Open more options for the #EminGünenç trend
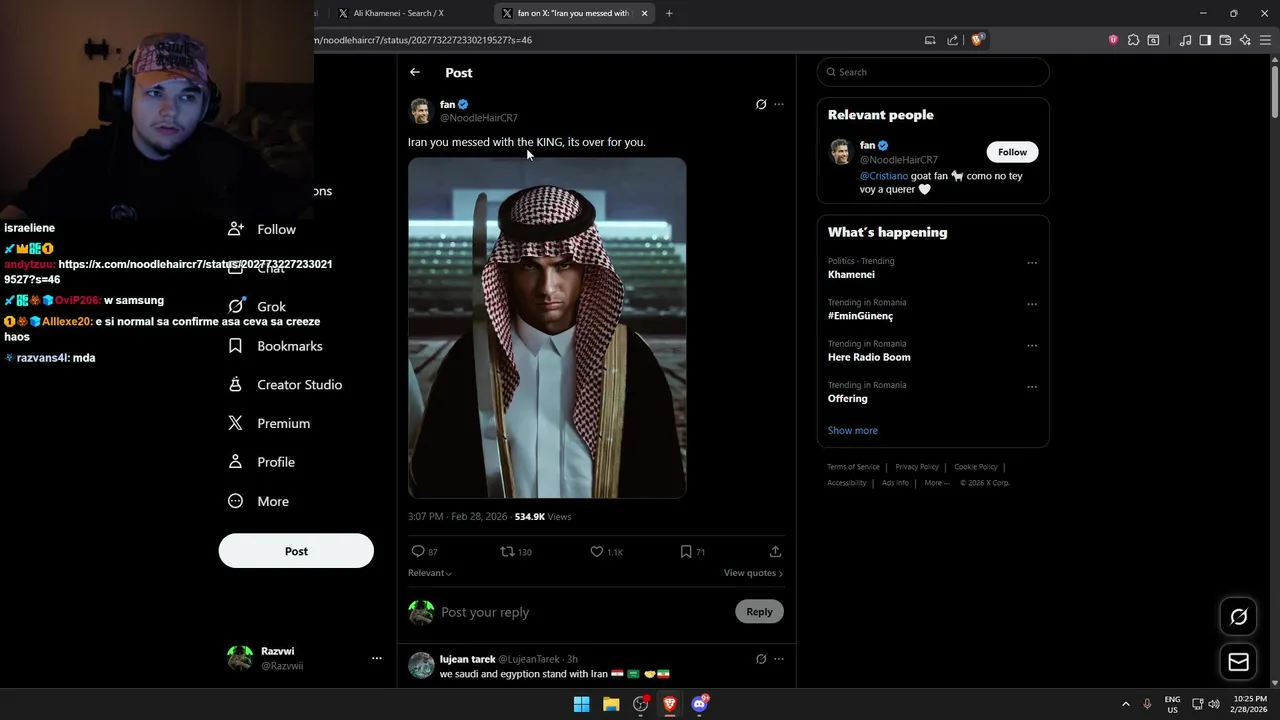Screen dimensions: 1280x720 pos(1032,304)
